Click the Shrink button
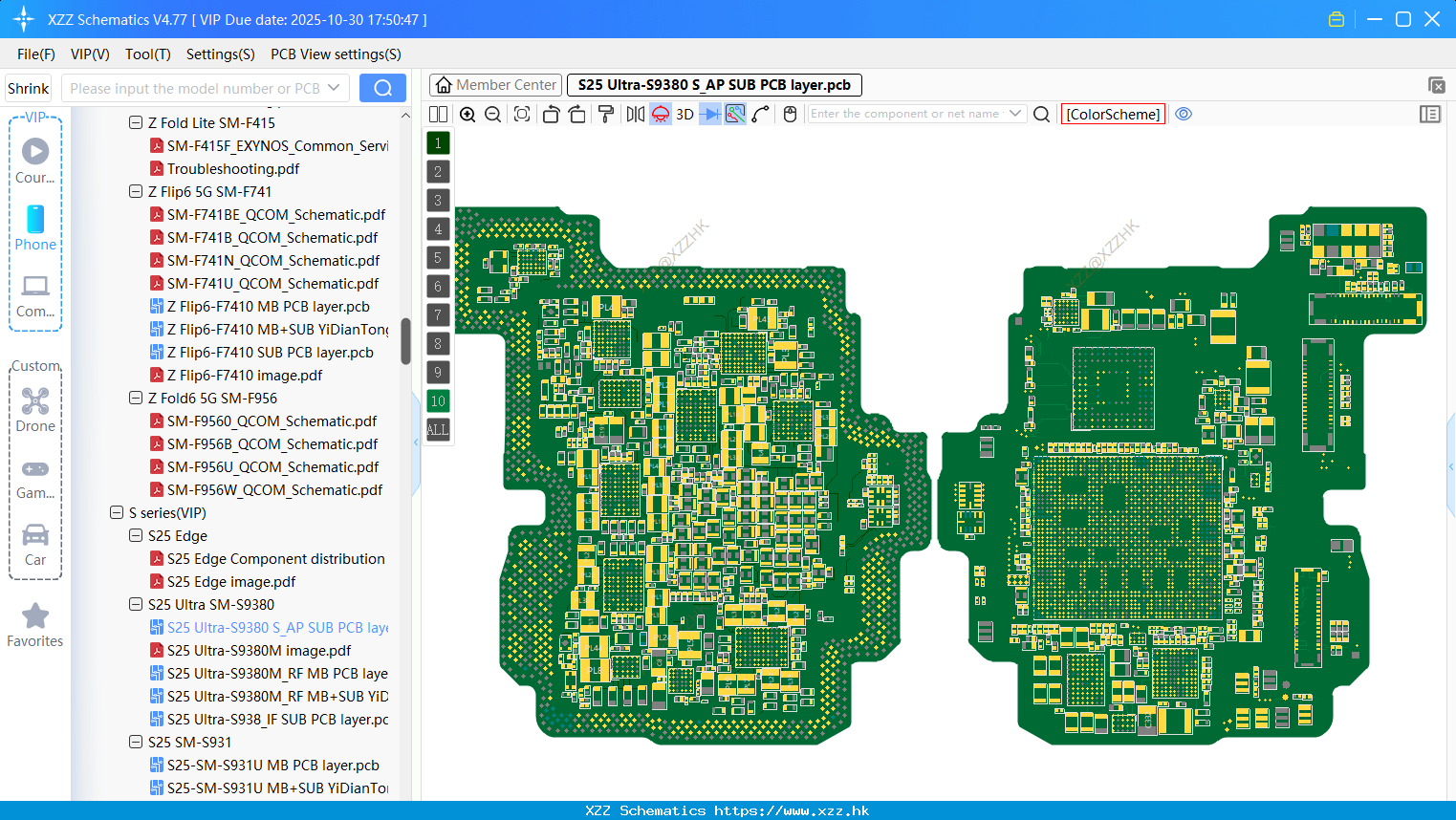The height and width of the screenshot is (820, 1456). click(x=28, y=87)
